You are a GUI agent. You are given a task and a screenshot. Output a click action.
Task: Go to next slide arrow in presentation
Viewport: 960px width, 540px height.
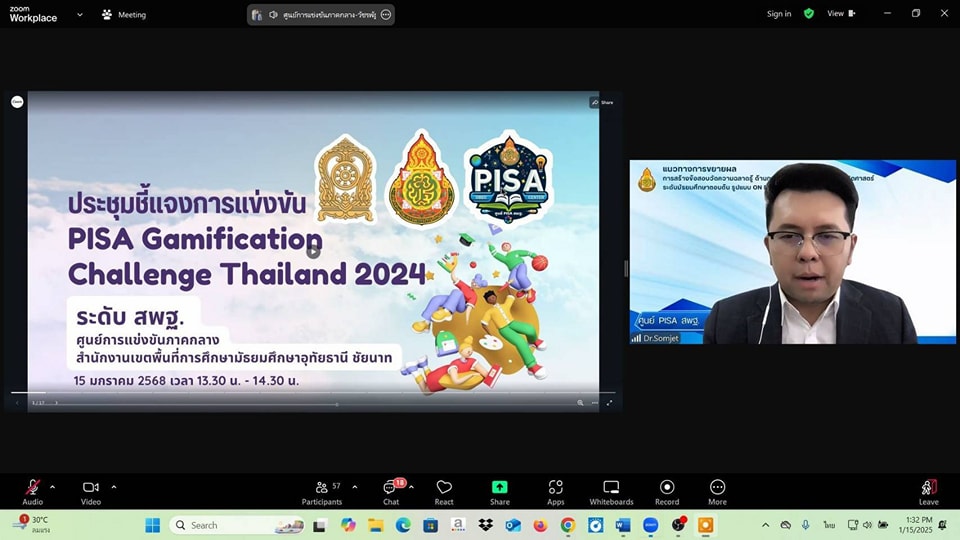pyautogui.click(x=56, y=403)
